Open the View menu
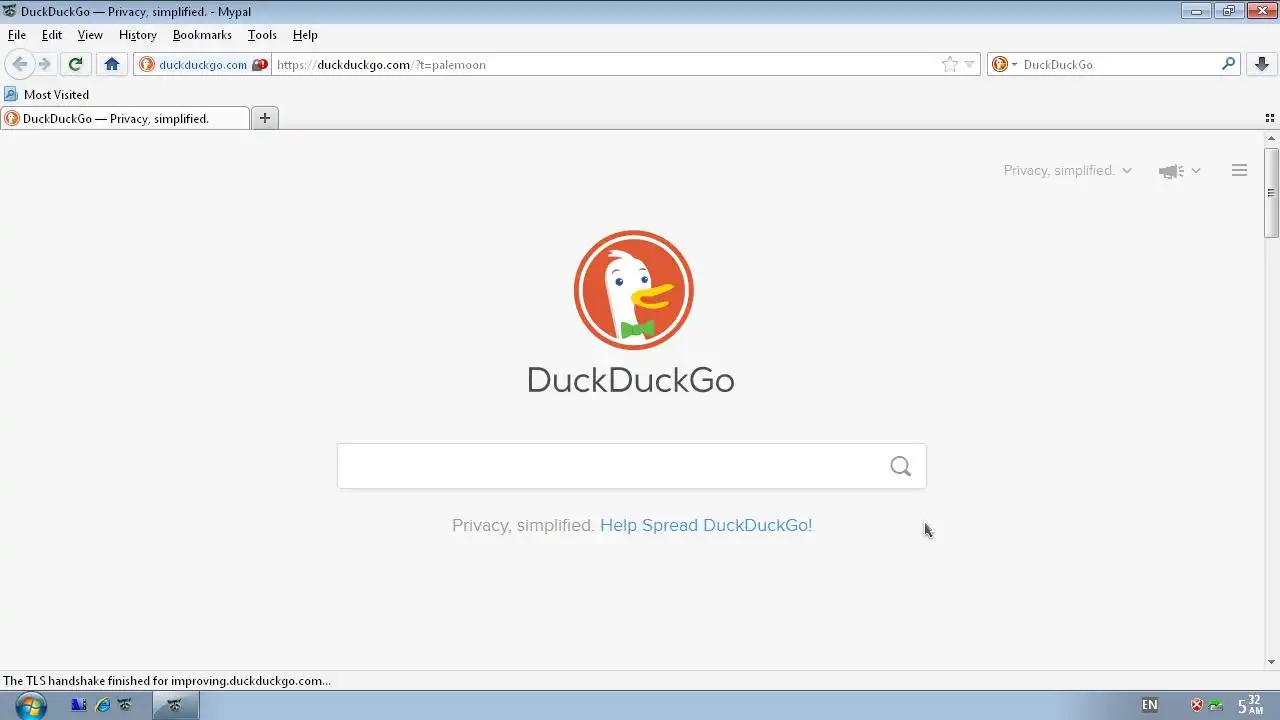The width and height of the screenshot is (1280, 720). point(90,35)
